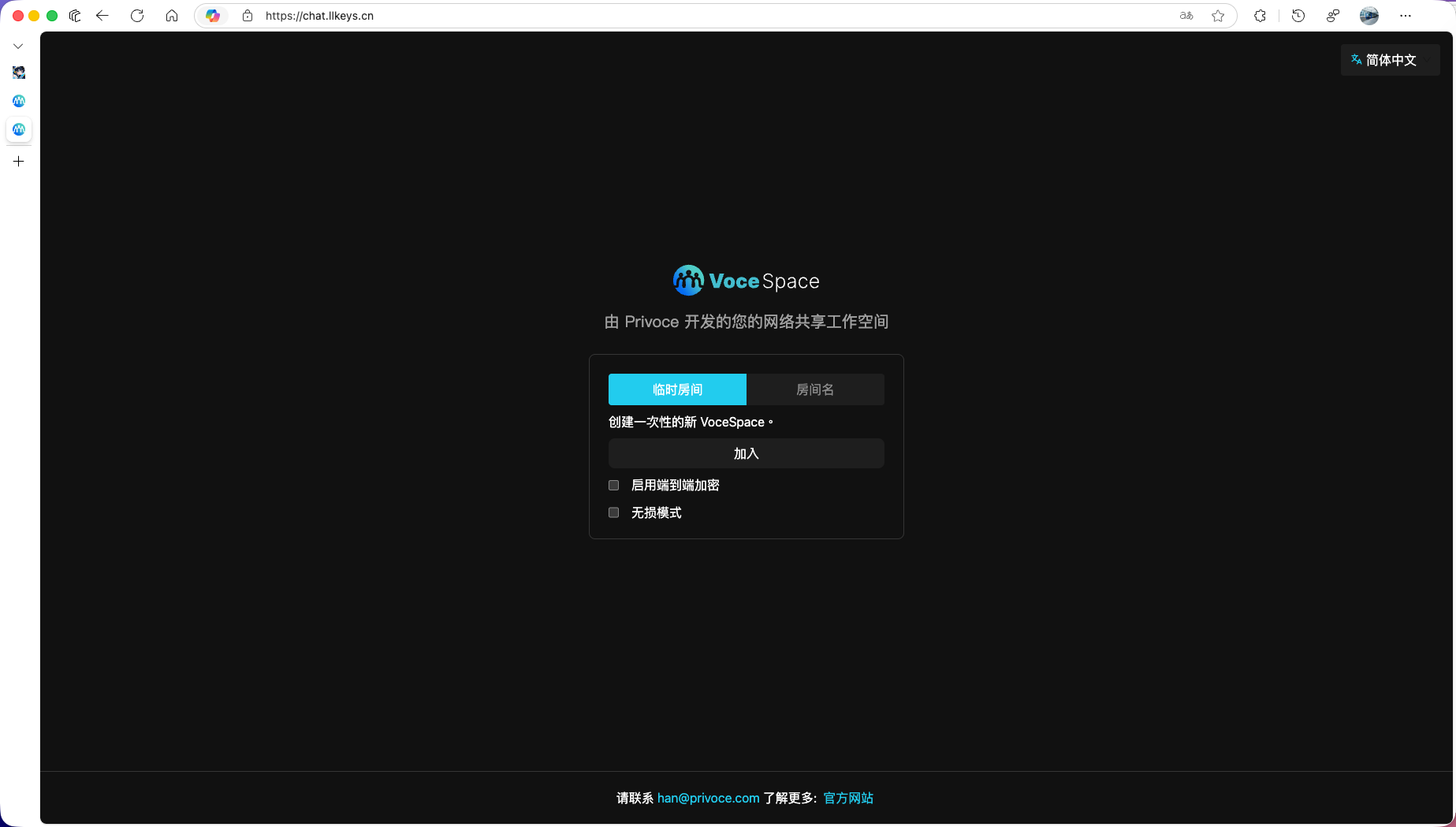The height and width of the screenshot is (827, 1456).
Task: Open the share icon in toolbar
Action: pos(1333,16)
